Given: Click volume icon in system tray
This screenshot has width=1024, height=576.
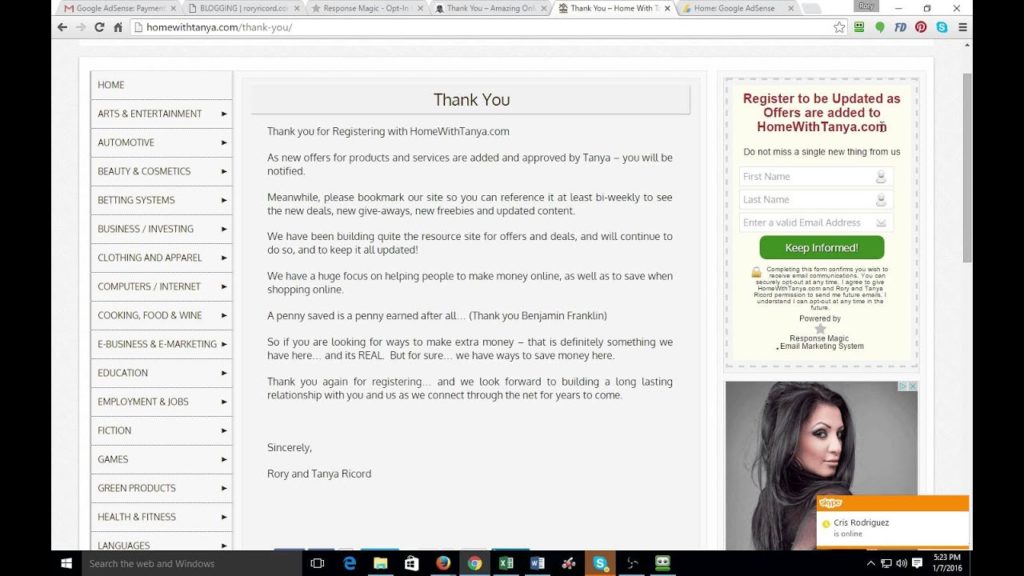Looking at the screenshot, I should tap(902, 563).
